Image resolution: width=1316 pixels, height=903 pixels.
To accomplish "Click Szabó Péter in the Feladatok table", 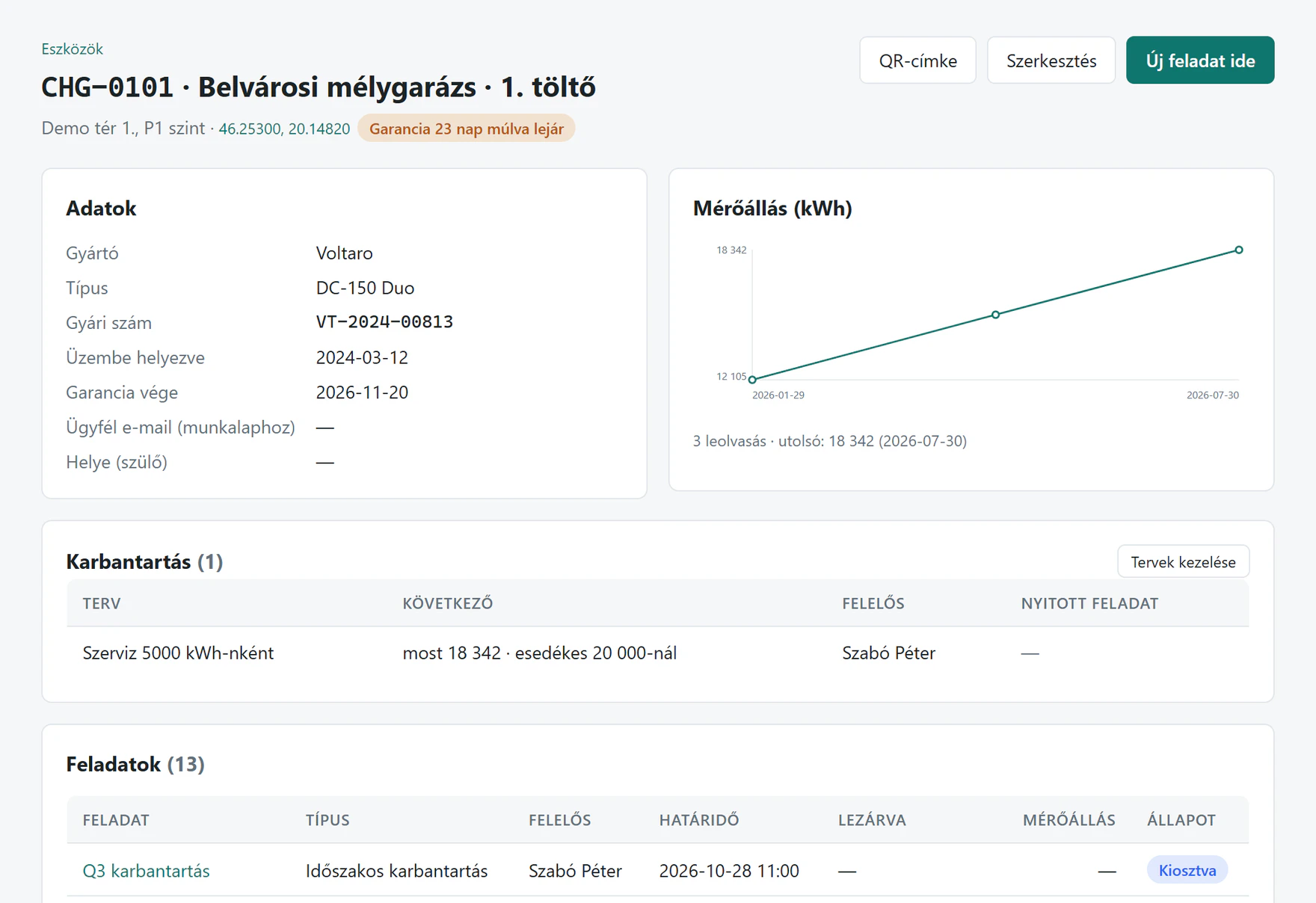I will (575, 870).
